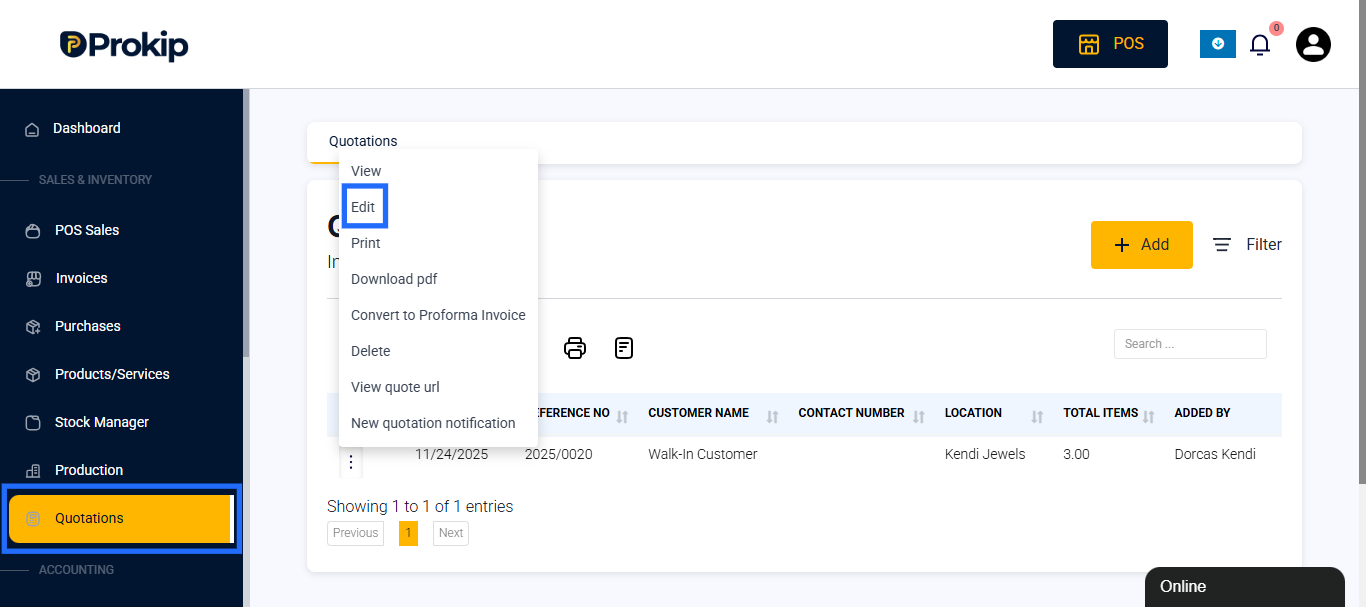This screenshot has height=607, width=1366.
Task: Click the sidebar scrollbar
Action: click(x=246, y=222)
